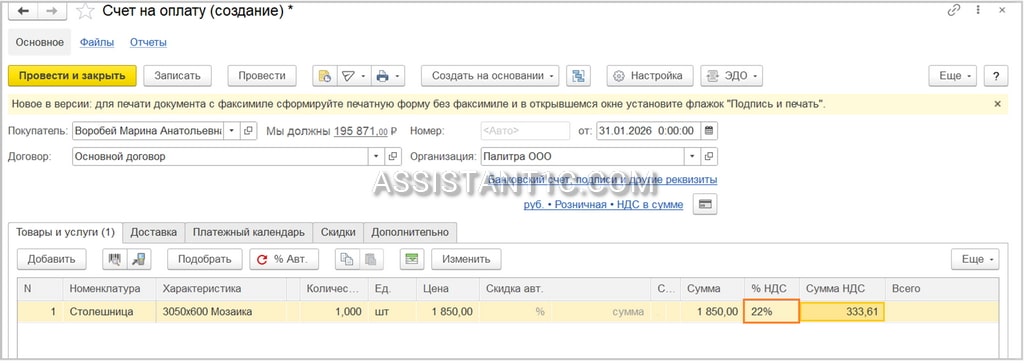Screen dimensions: 1024x363
Task: Select the Столешница nomenclature cell
Action: [109, 311]
